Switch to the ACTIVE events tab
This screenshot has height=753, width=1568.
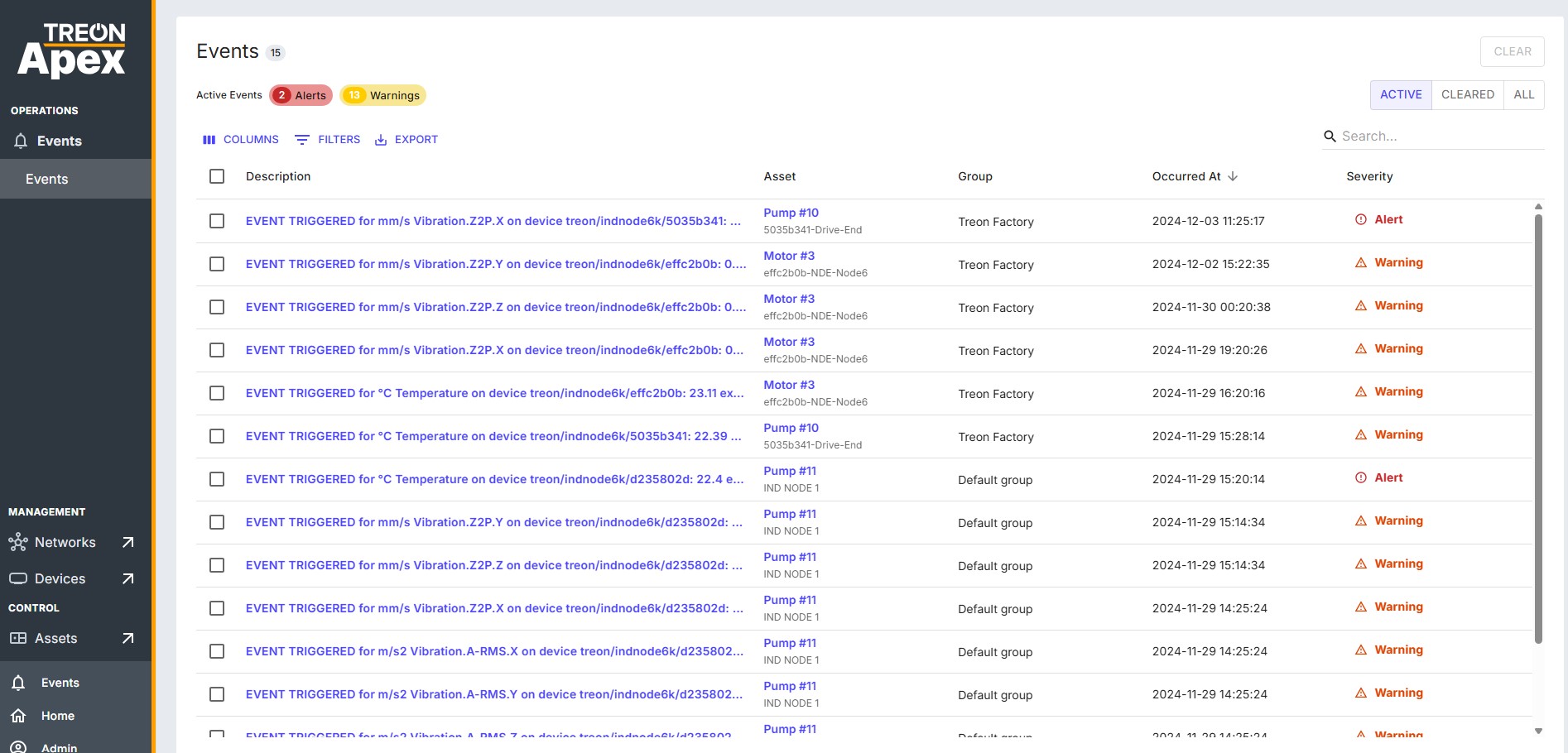pos(1401,94)
